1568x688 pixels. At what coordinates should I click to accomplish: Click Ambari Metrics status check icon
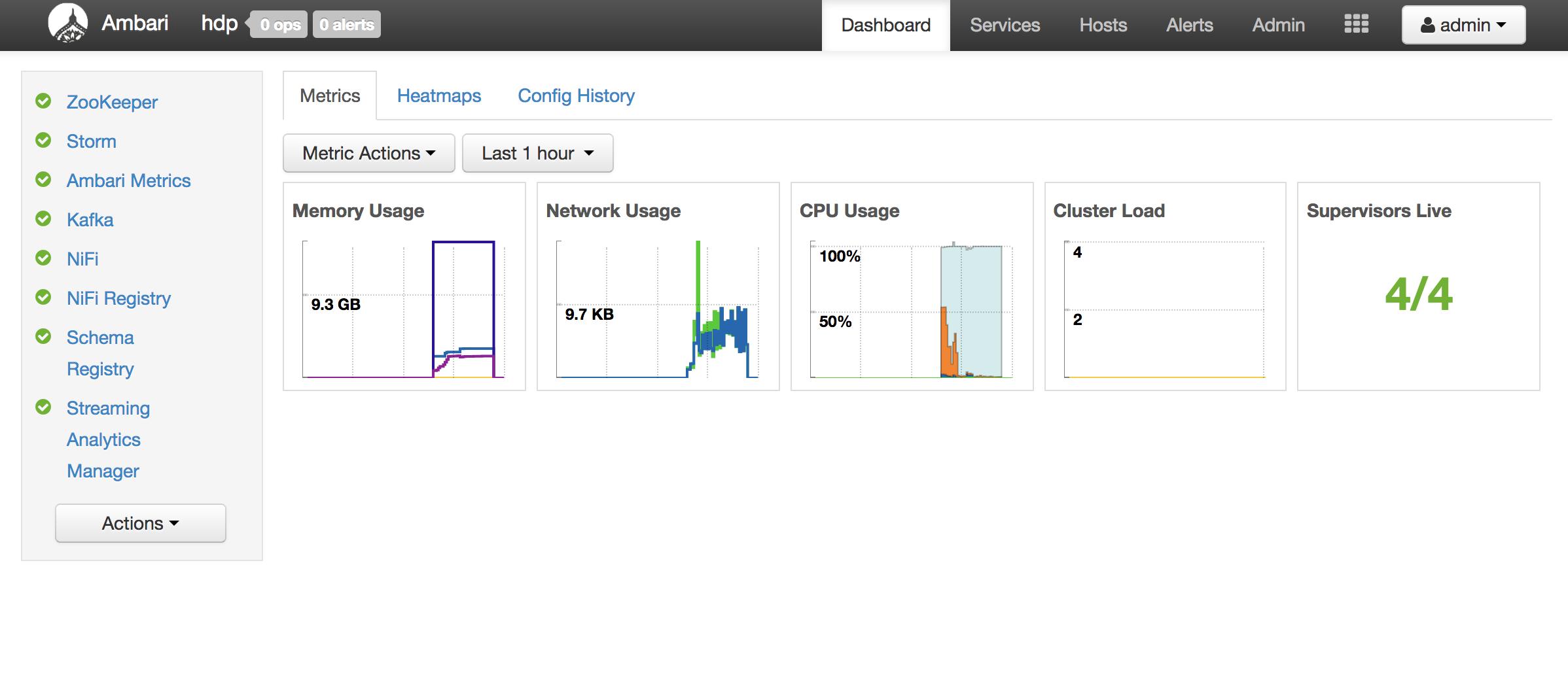[x=43, y=180]
